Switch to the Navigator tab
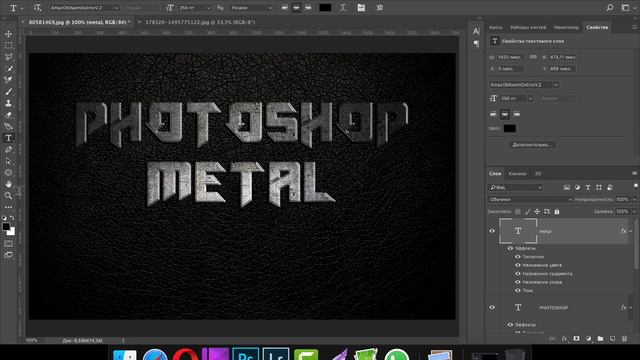640x360 pixels. point(567,27)
